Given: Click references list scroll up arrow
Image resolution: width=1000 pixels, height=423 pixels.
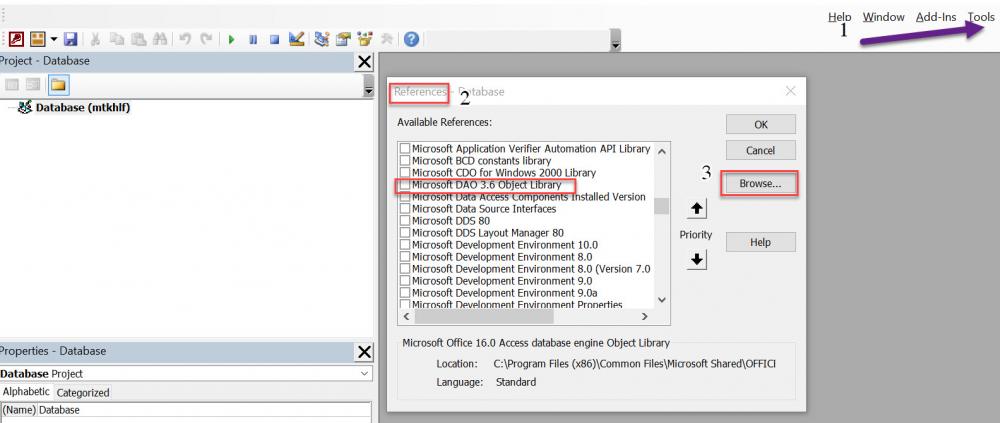Looking at the screenshot, I should tap(661, 151).
